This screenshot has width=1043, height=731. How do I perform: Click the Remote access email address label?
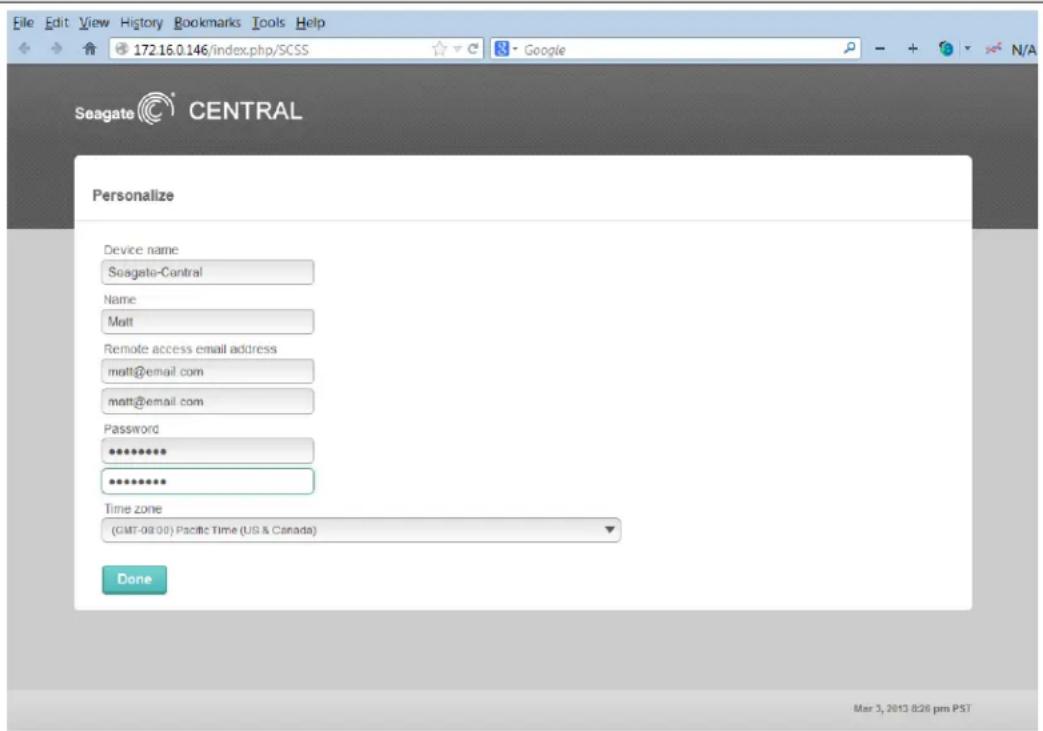pos(190,349)
